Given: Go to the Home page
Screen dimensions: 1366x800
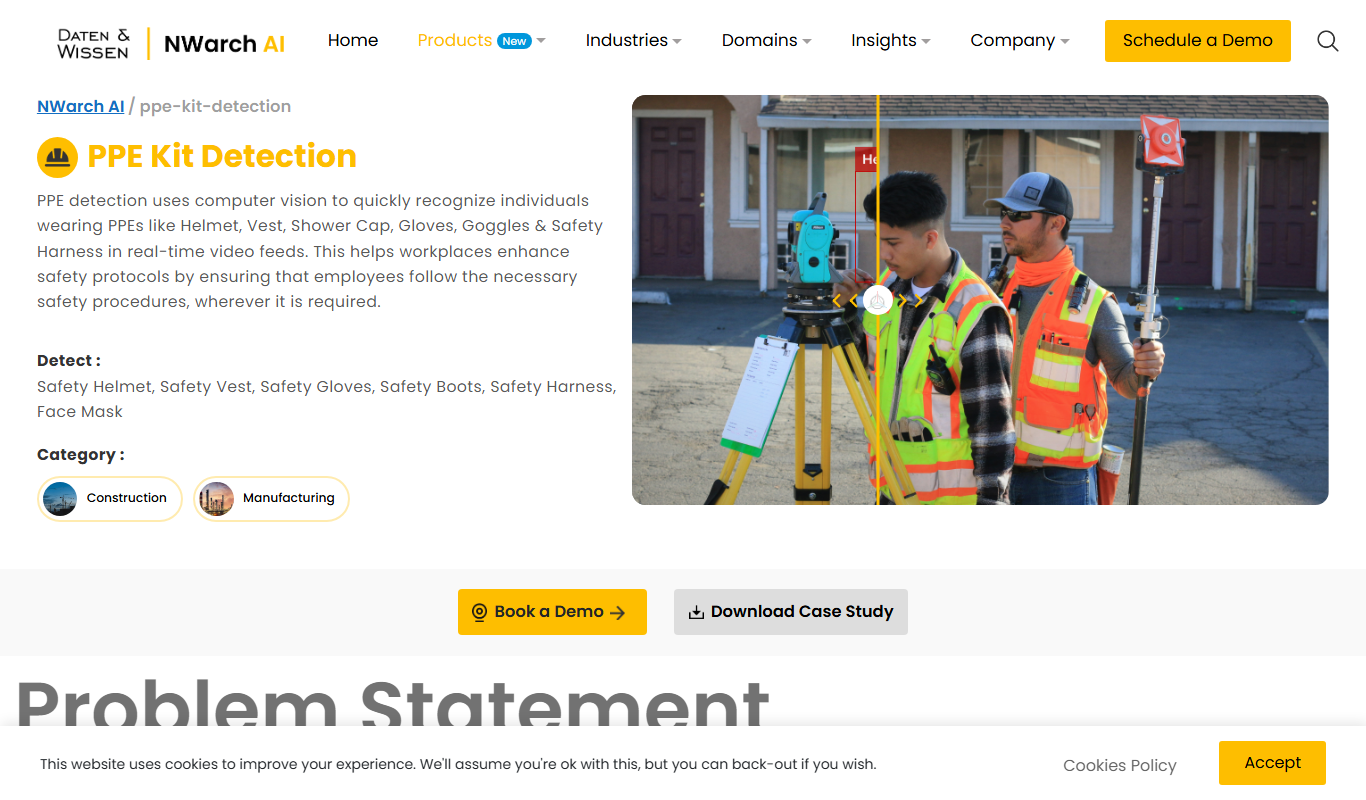Looking at the screenshot, I should (x=353, y=41).
